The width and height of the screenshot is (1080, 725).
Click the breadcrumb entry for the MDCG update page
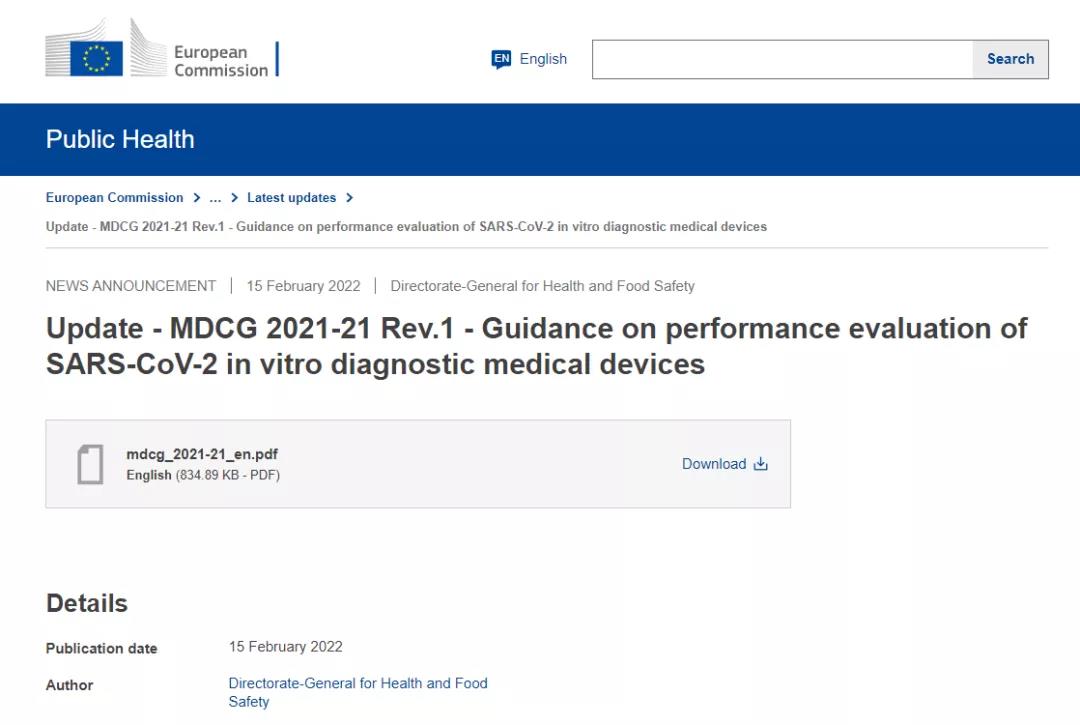(406, 226)
